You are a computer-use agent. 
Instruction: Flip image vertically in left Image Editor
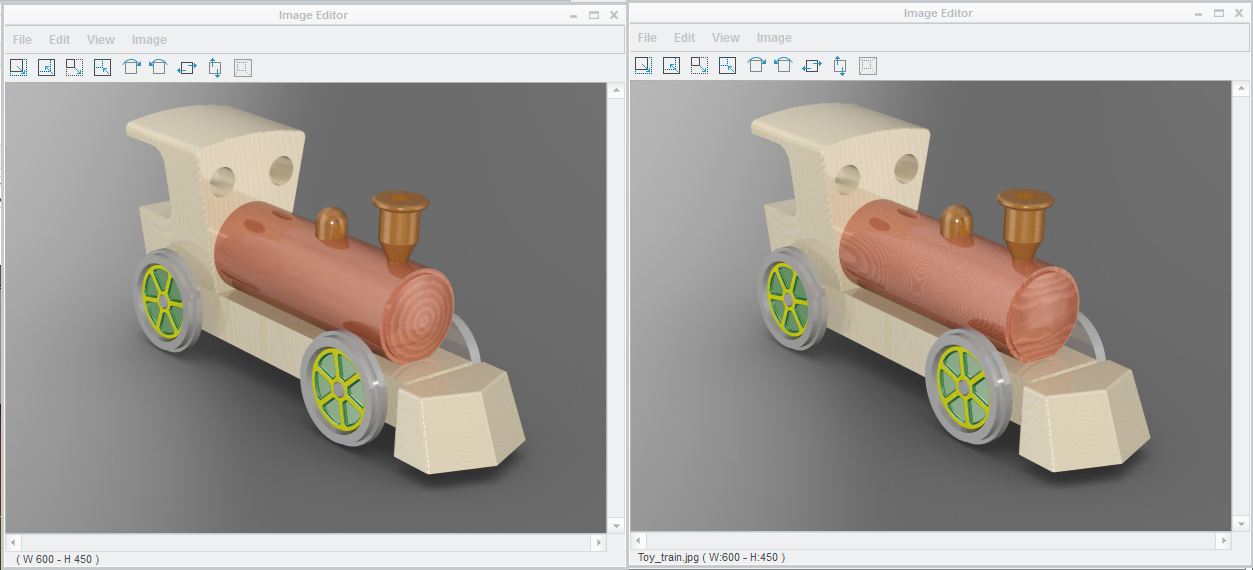[215, 67]
